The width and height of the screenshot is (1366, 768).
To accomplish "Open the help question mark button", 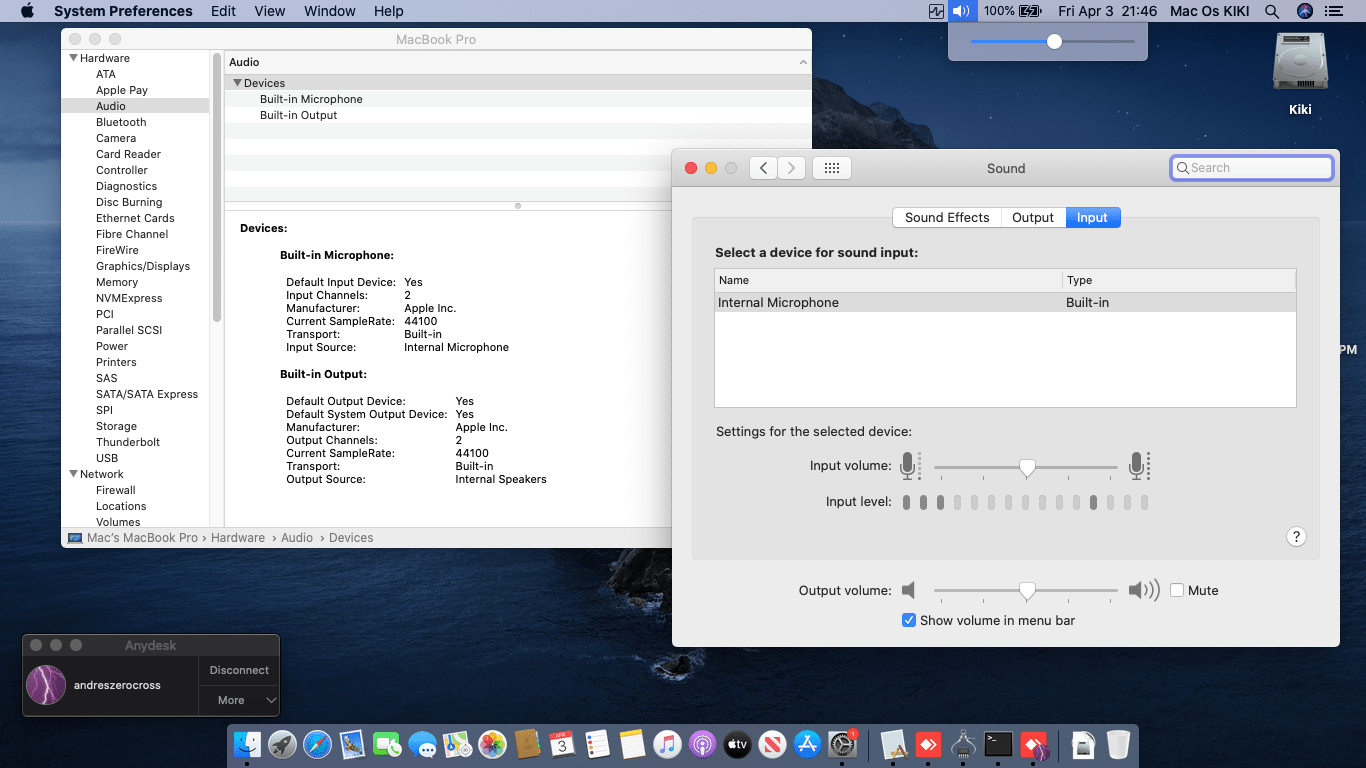I will [x=1296, y=537].
